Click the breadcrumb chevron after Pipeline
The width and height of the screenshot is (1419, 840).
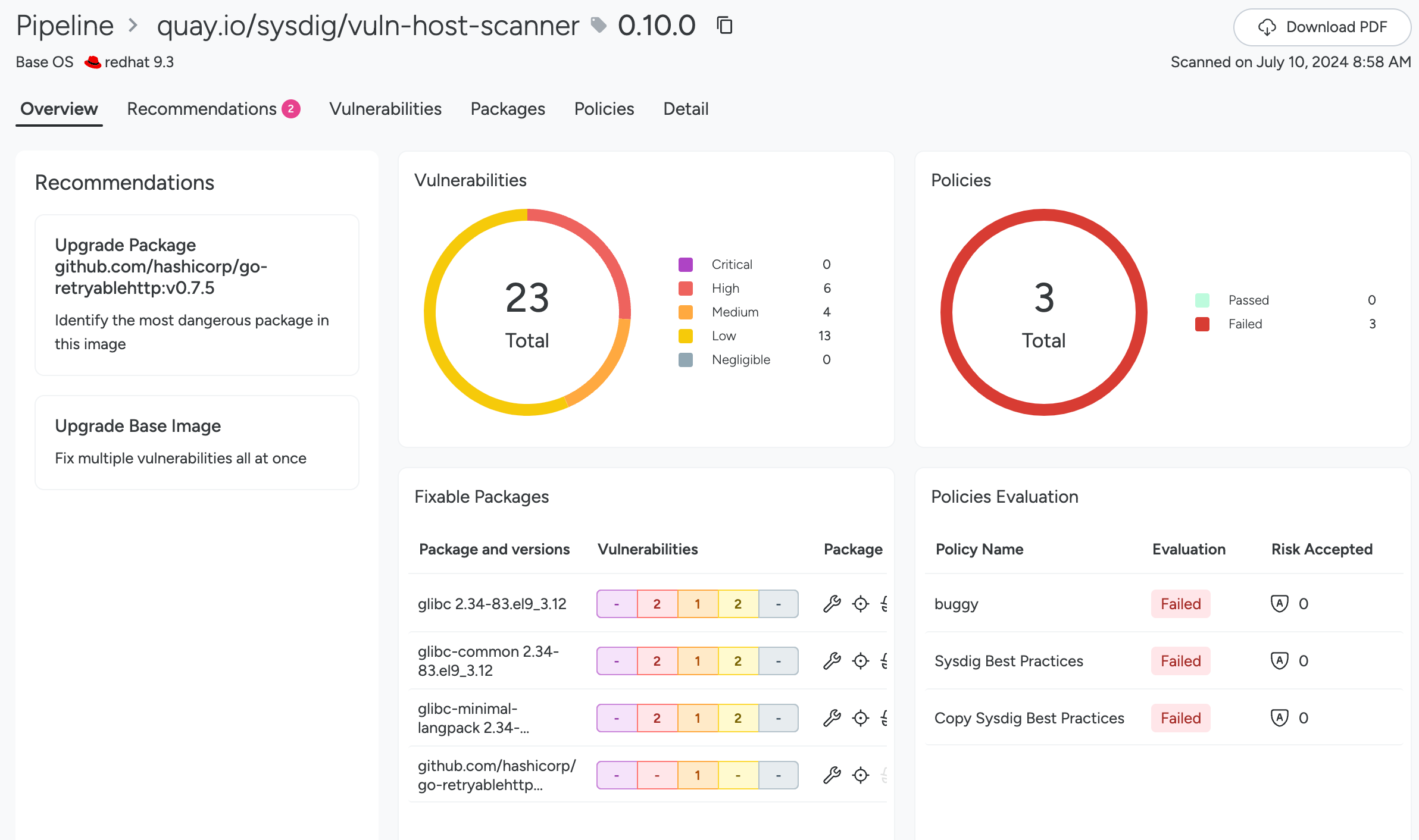tap(133, 26)
